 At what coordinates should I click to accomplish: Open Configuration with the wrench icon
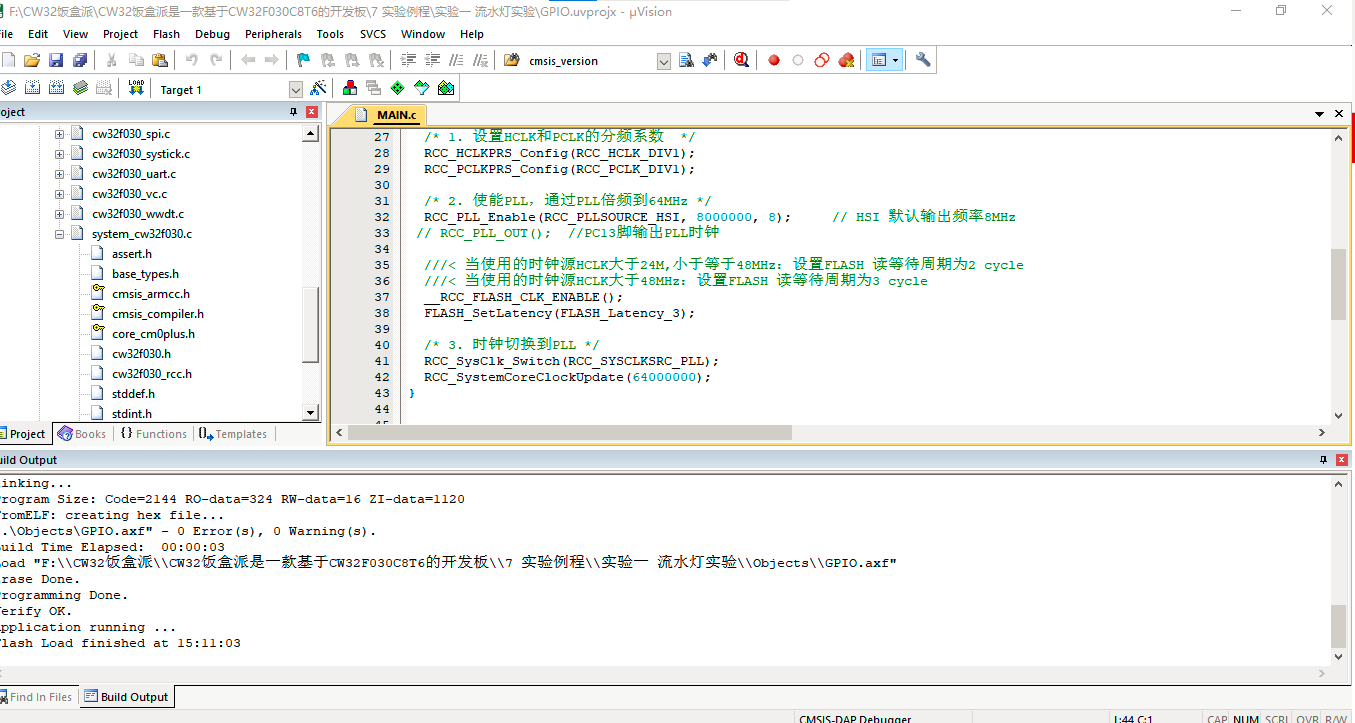tap(923, 60)
